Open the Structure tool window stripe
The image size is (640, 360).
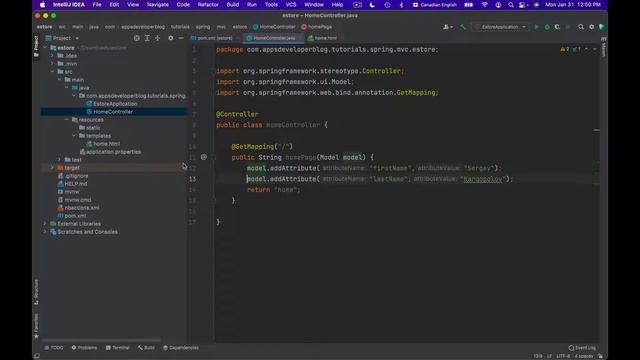[36, 292]
